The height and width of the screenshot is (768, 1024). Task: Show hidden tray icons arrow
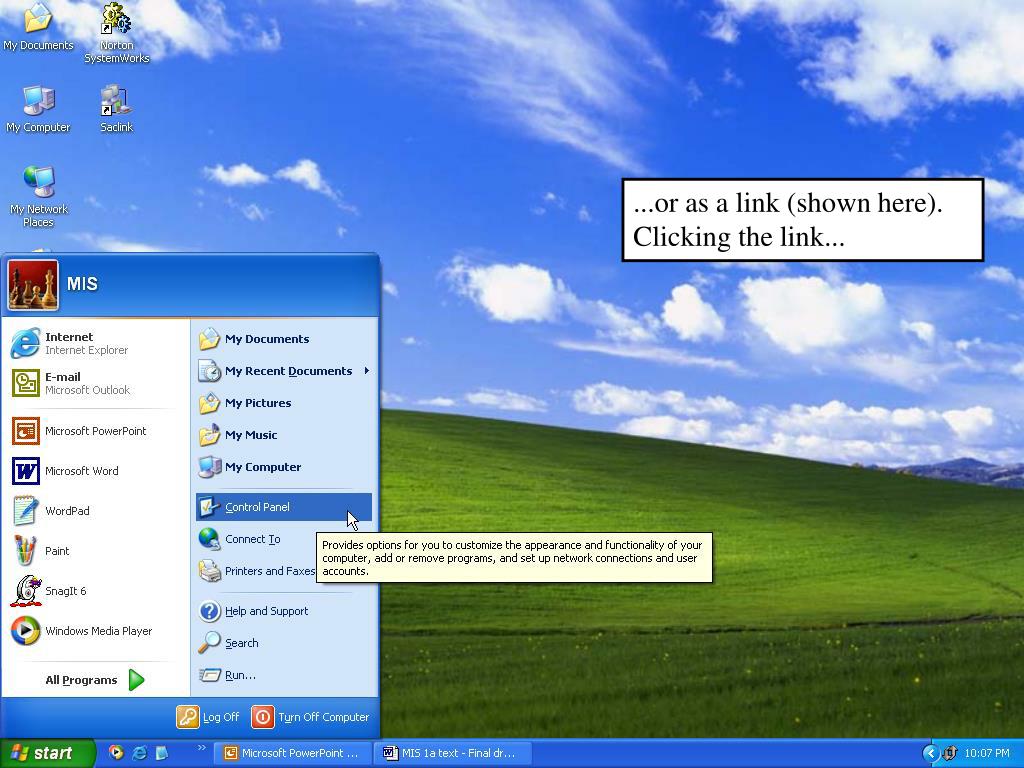930,753
